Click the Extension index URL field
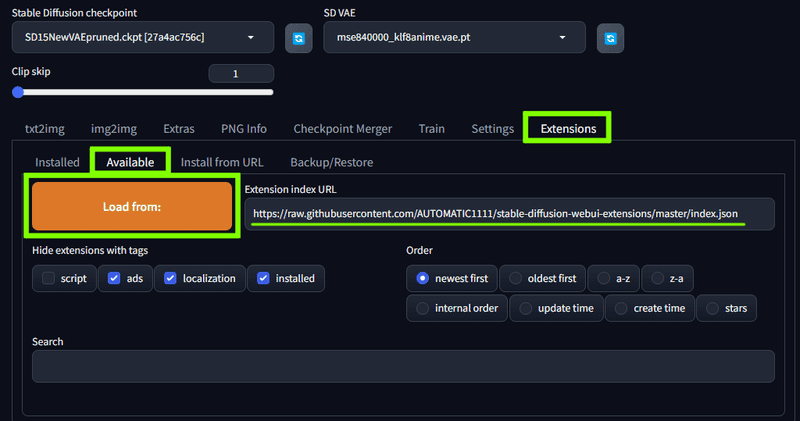The height and width of the screenshot is (421, 800). [509, 214]
